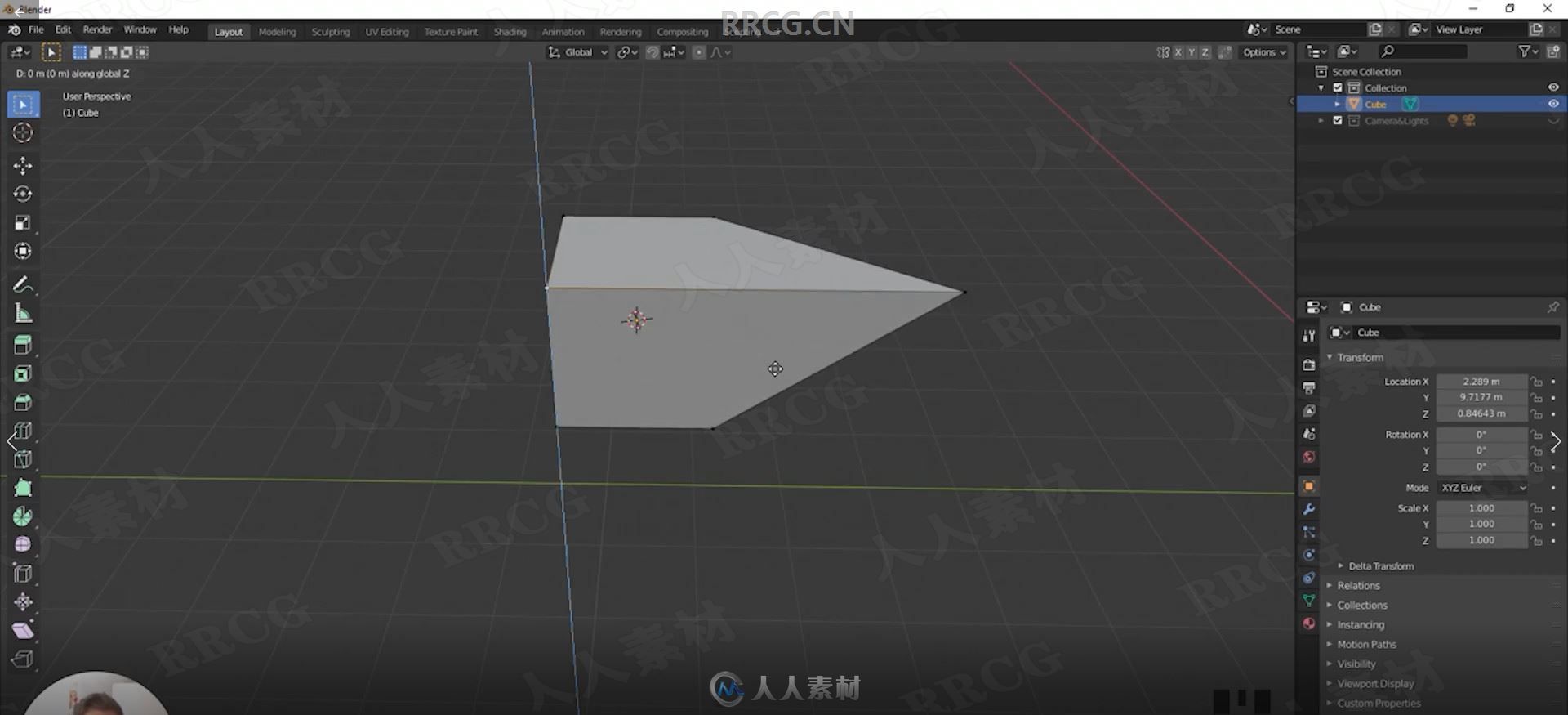This screenshot has height=715, width=1568.
Task: Click the Location X value field
Action: (1481, 382)
